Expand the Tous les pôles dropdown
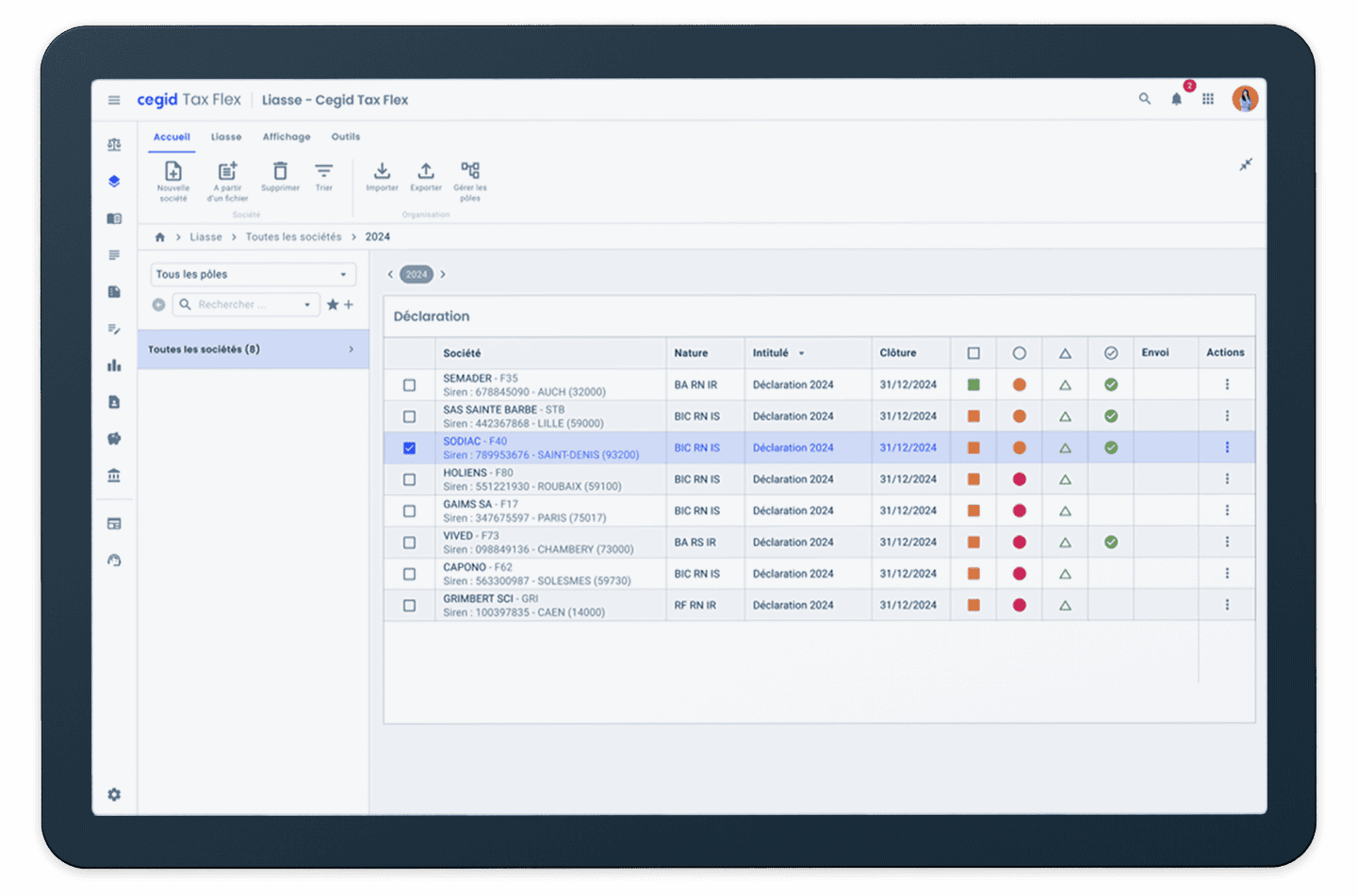 point(343,275)
